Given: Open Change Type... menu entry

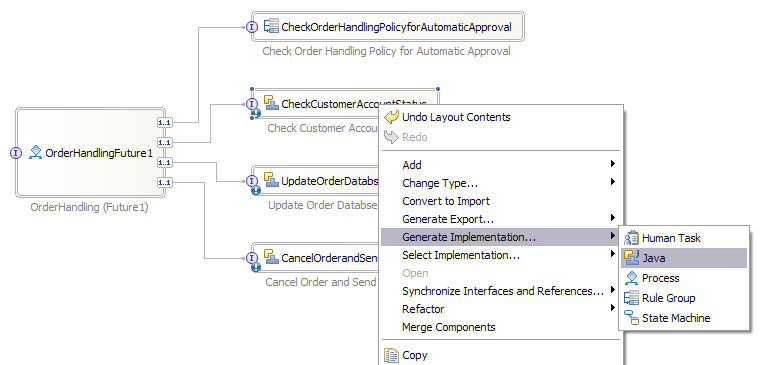Looking at the screenshot, I should pos(500,183).
